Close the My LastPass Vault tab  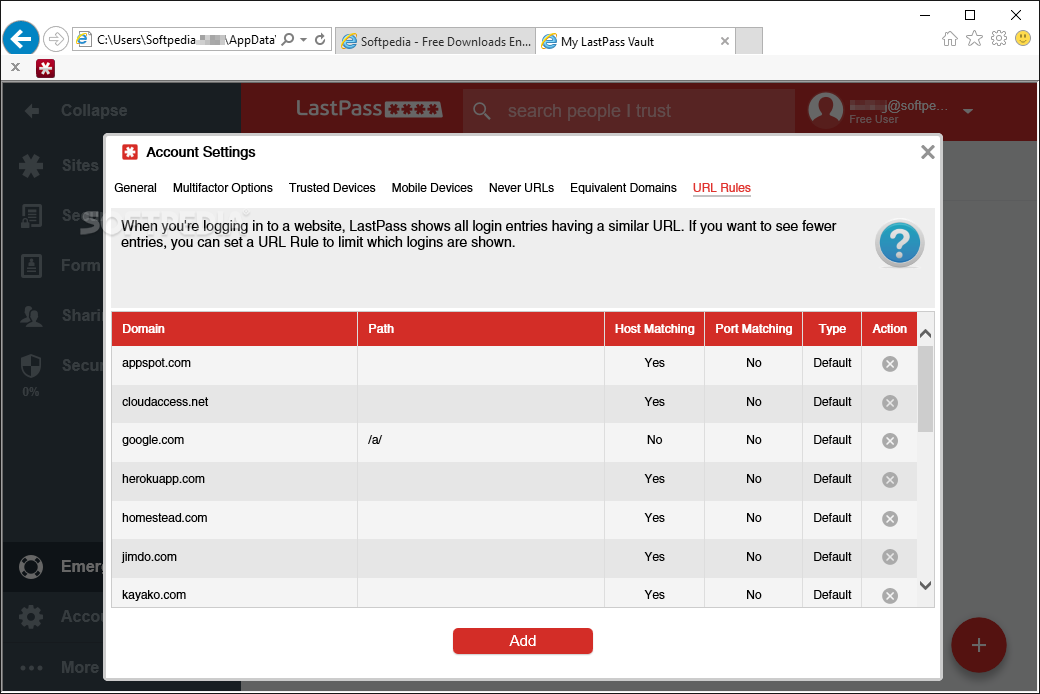click(x=725, y=41)
